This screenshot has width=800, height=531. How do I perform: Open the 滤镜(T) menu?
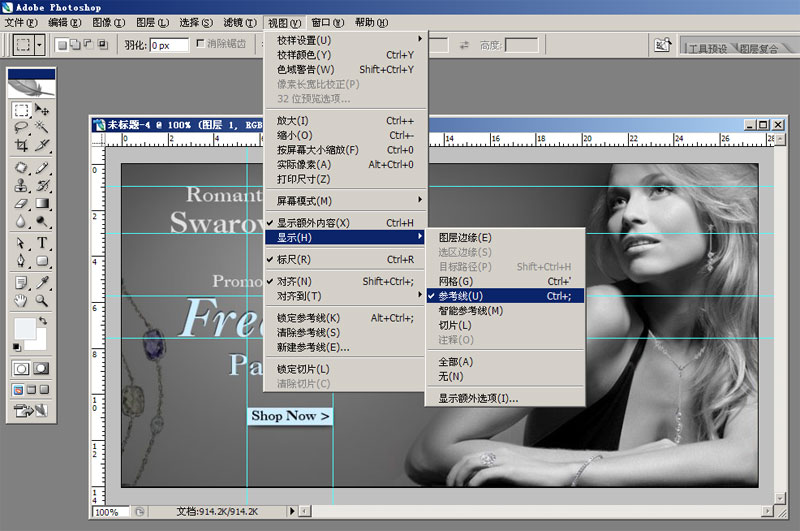point(240,22)
